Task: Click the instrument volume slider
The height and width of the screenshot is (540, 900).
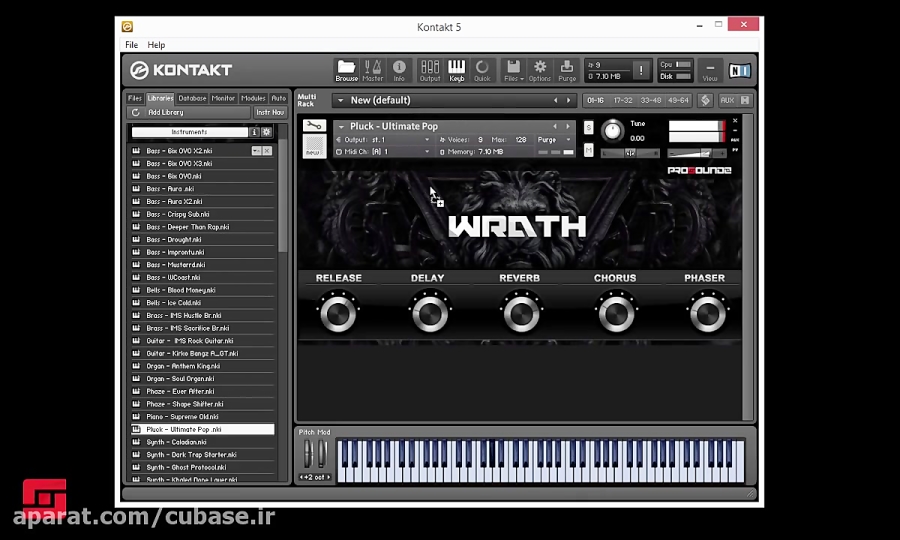Action: (696, 153)
